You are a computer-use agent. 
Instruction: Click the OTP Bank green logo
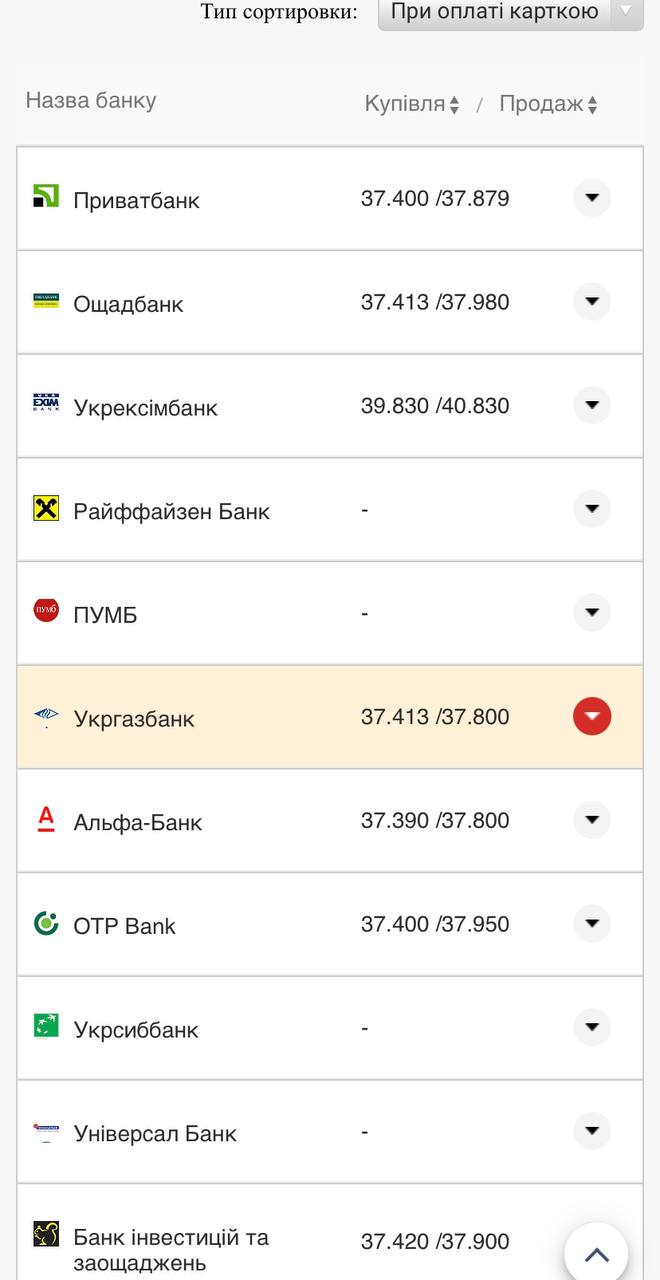point(44,924)
